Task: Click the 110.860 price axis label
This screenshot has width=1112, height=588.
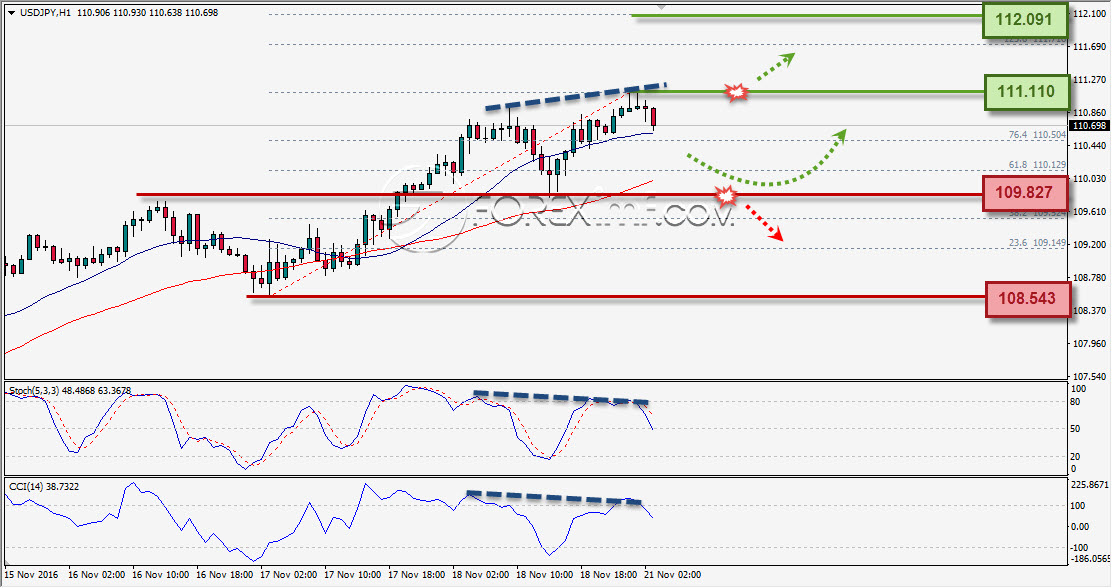Action: [x=1090, y=113]
